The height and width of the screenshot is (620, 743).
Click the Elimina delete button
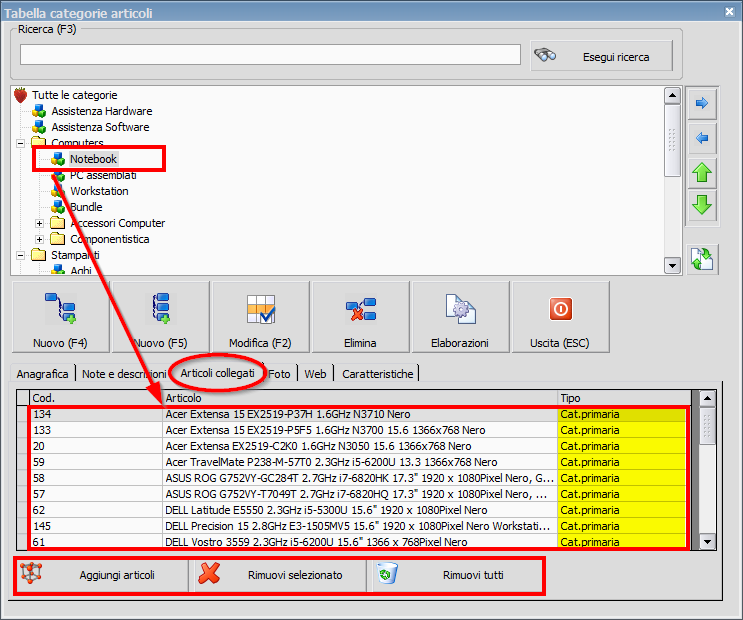click(361, 317)
